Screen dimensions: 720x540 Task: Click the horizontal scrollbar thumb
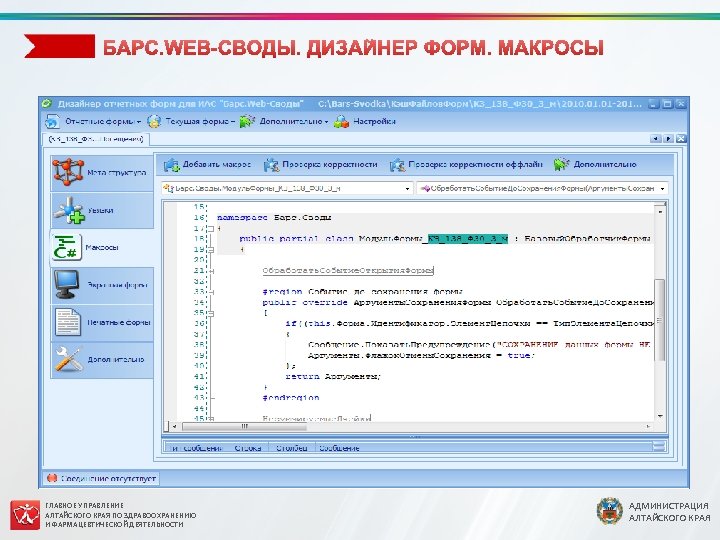coord(244,427)
